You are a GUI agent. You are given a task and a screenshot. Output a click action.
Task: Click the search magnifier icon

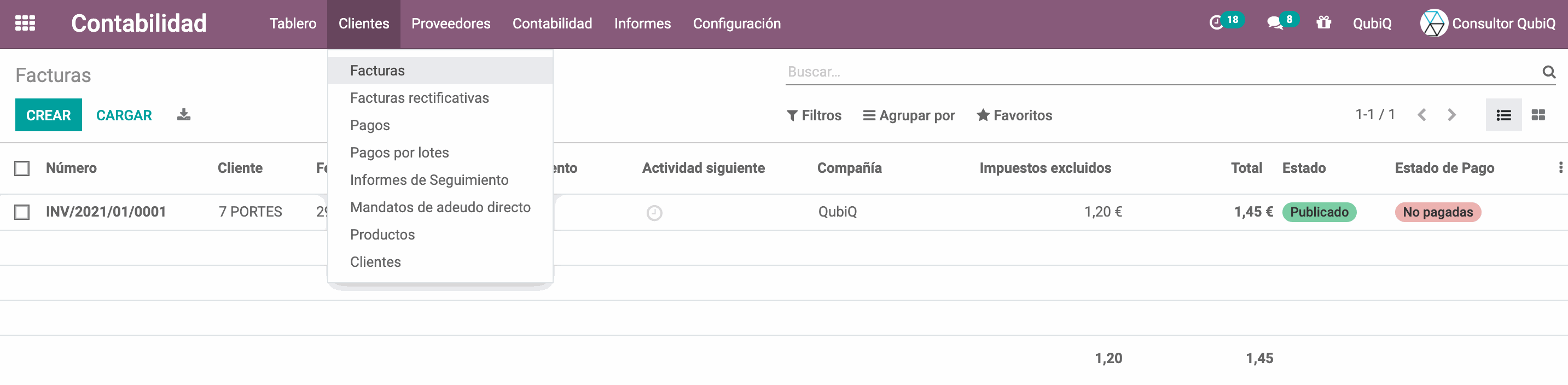click(1548, 72)
